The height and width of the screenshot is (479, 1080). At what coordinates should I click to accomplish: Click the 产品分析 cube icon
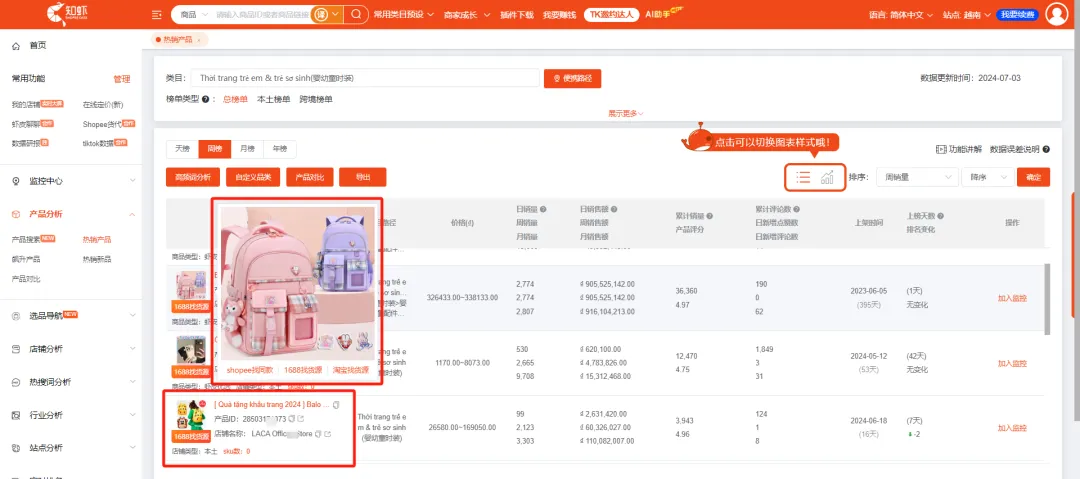click(x=16, y=214)
